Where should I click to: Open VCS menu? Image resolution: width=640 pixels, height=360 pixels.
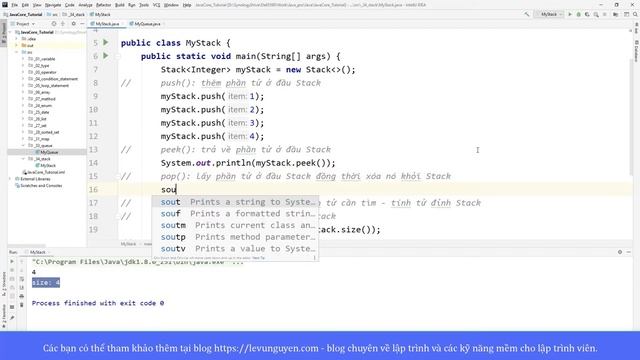[x=156, y=5]
